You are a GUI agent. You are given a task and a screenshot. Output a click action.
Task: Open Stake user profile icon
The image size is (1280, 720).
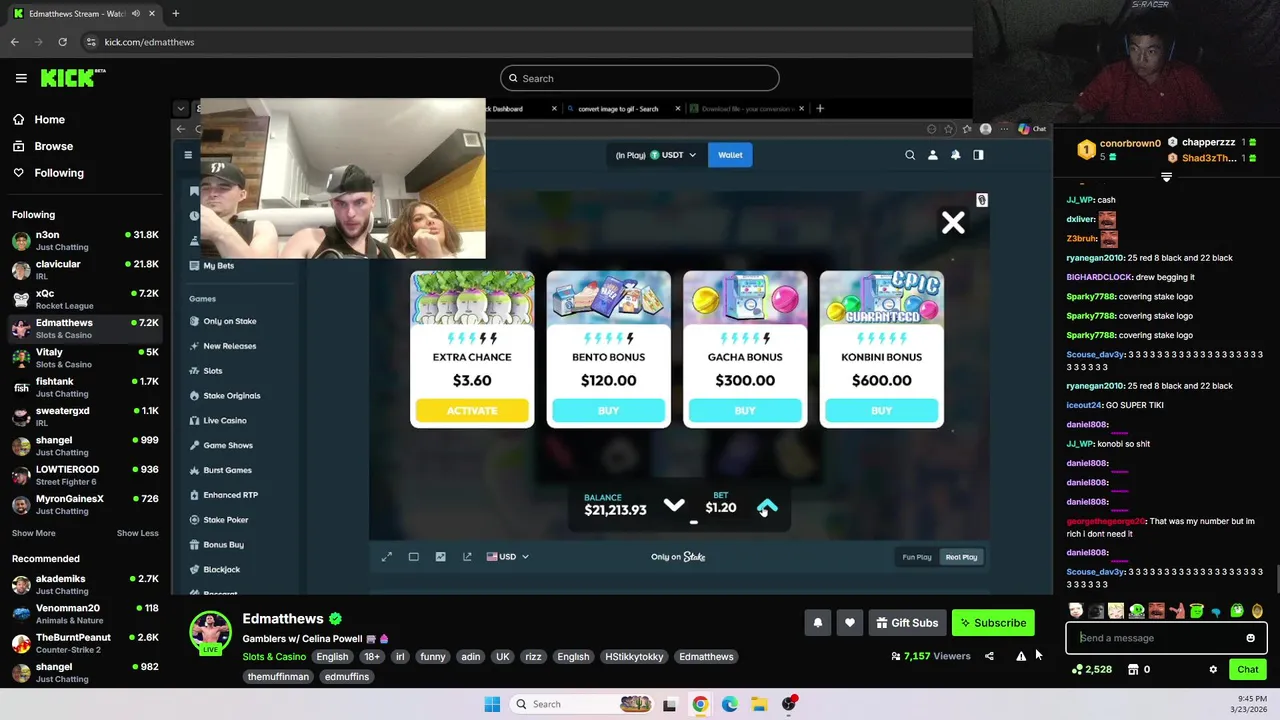click(x=933, y=155)
